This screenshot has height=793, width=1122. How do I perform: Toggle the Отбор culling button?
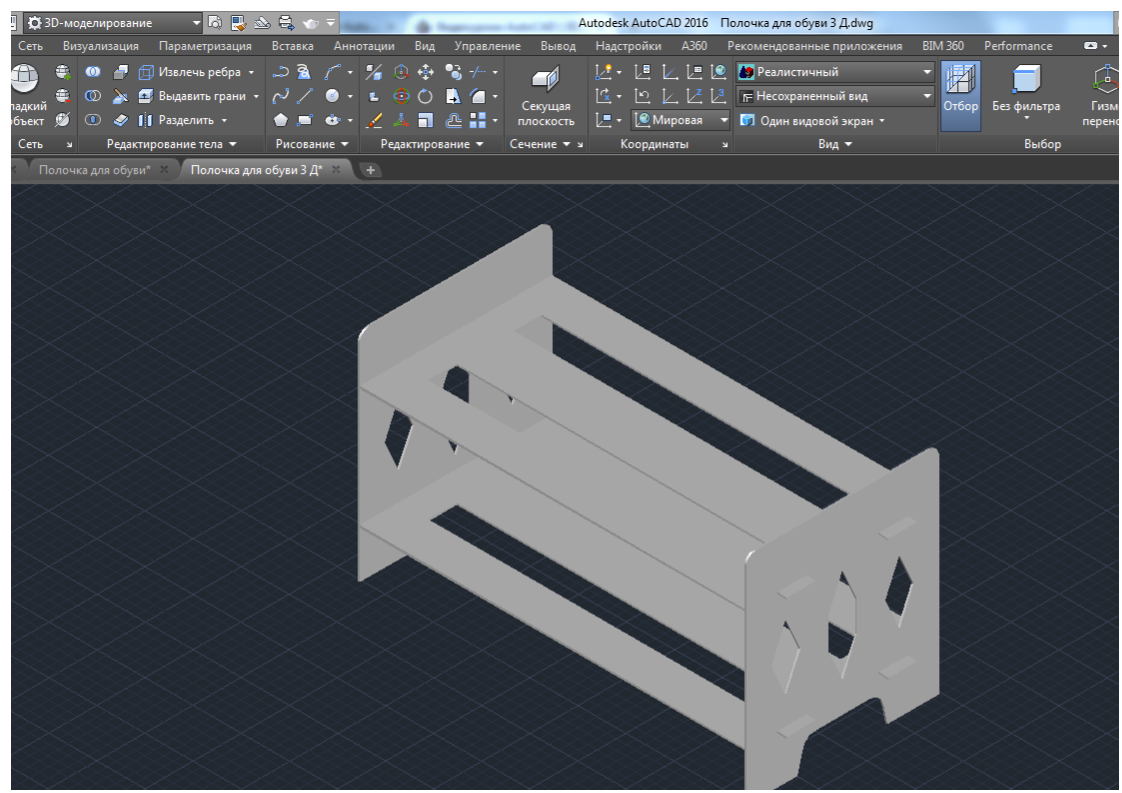tap(960, 95)
